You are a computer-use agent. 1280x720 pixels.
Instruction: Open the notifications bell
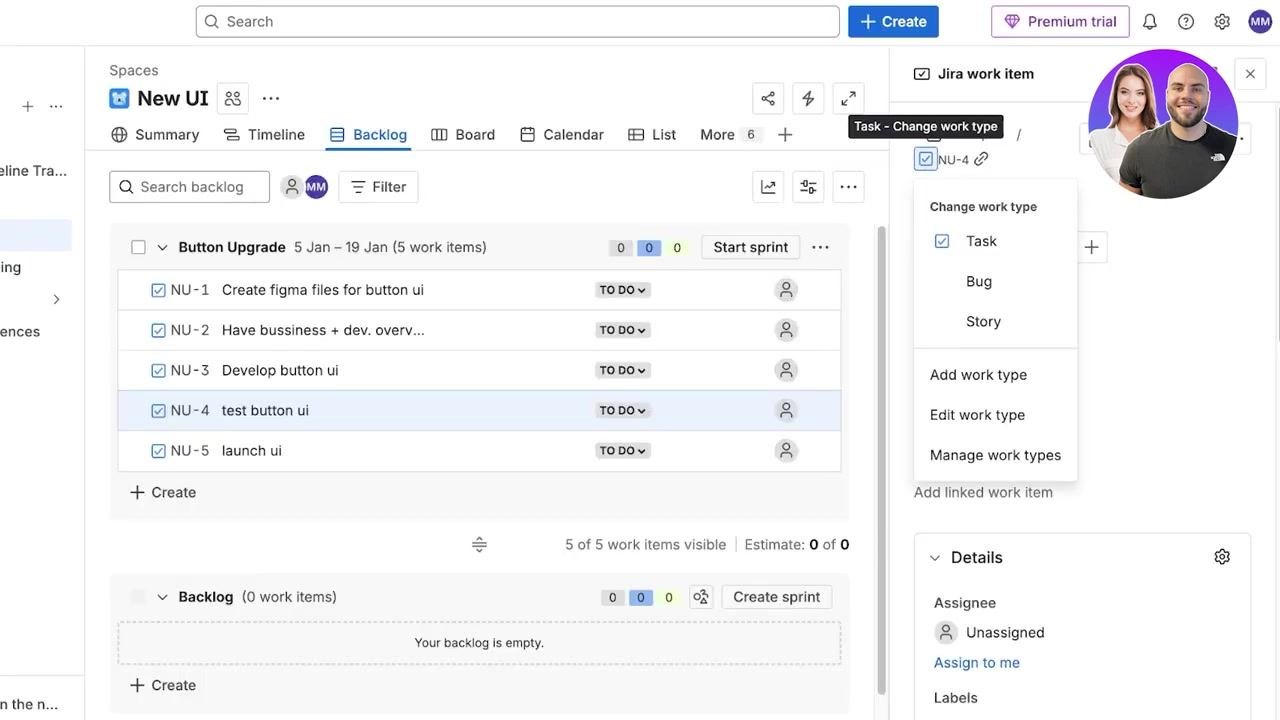tap(1150, 21)
